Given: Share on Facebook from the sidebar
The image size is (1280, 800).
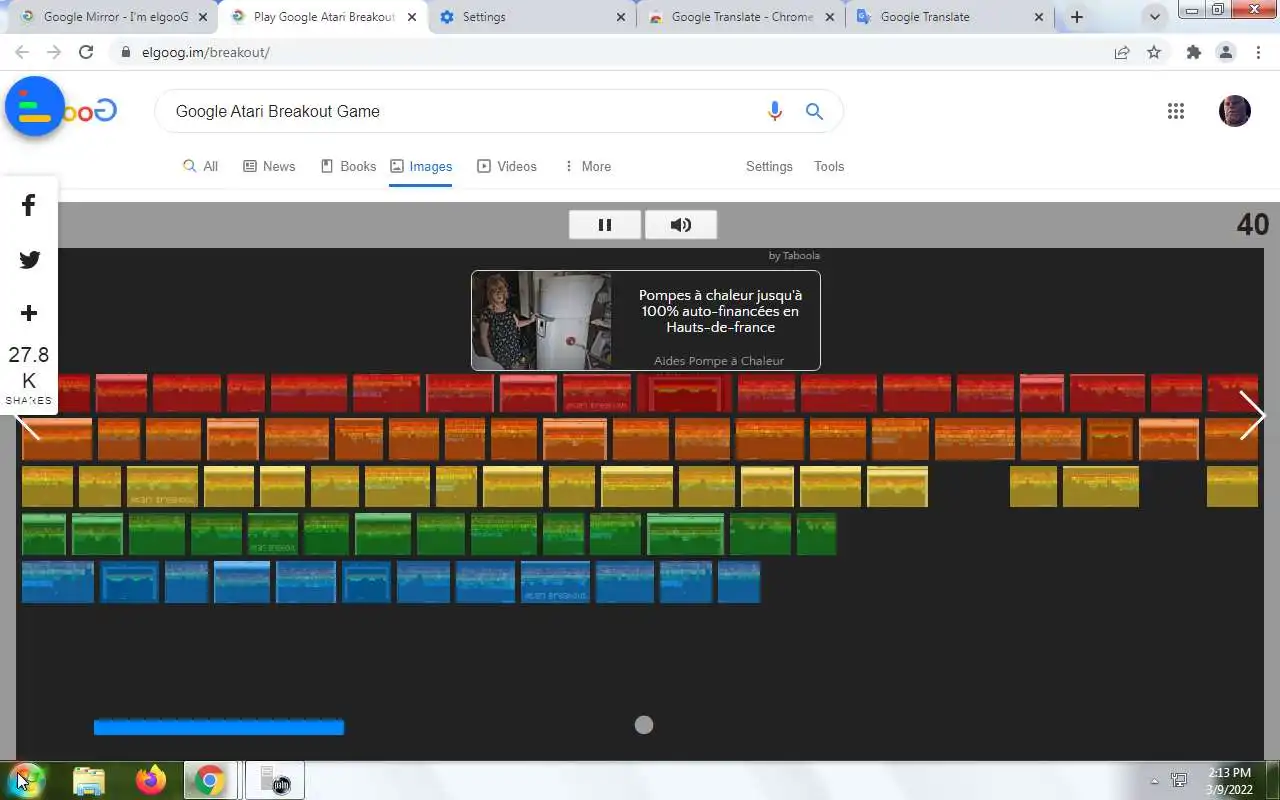Looking at the screenshot, I should [29, 205].
